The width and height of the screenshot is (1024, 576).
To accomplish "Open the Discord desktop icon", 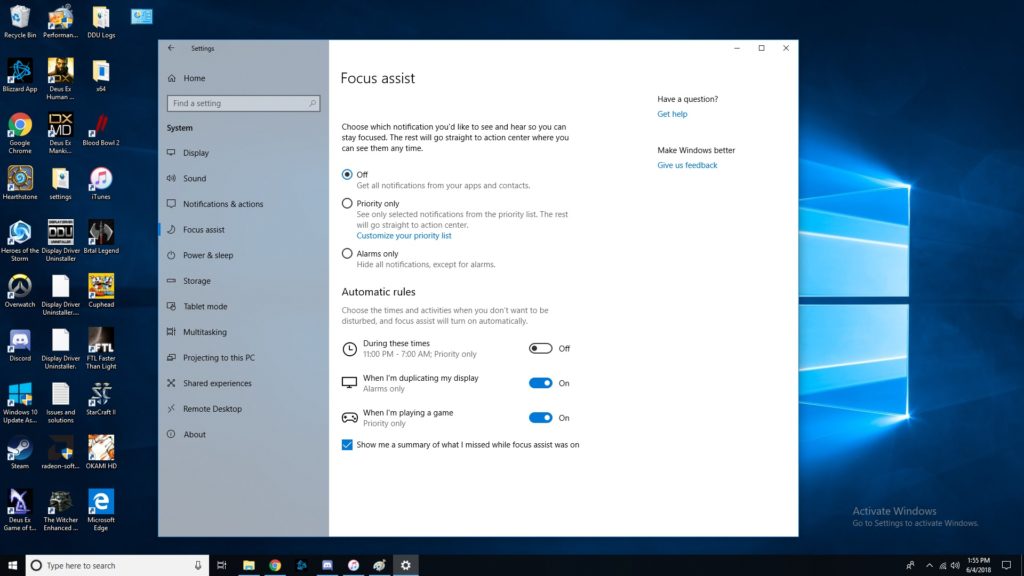I will pos(20,341).
